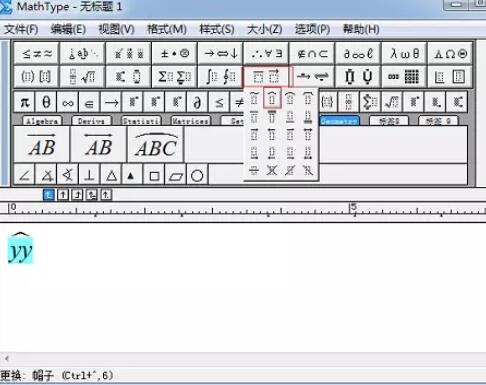Insert the element-of symbol from the small bar
This screenshot has height=385, width=486.
point(89,102)
